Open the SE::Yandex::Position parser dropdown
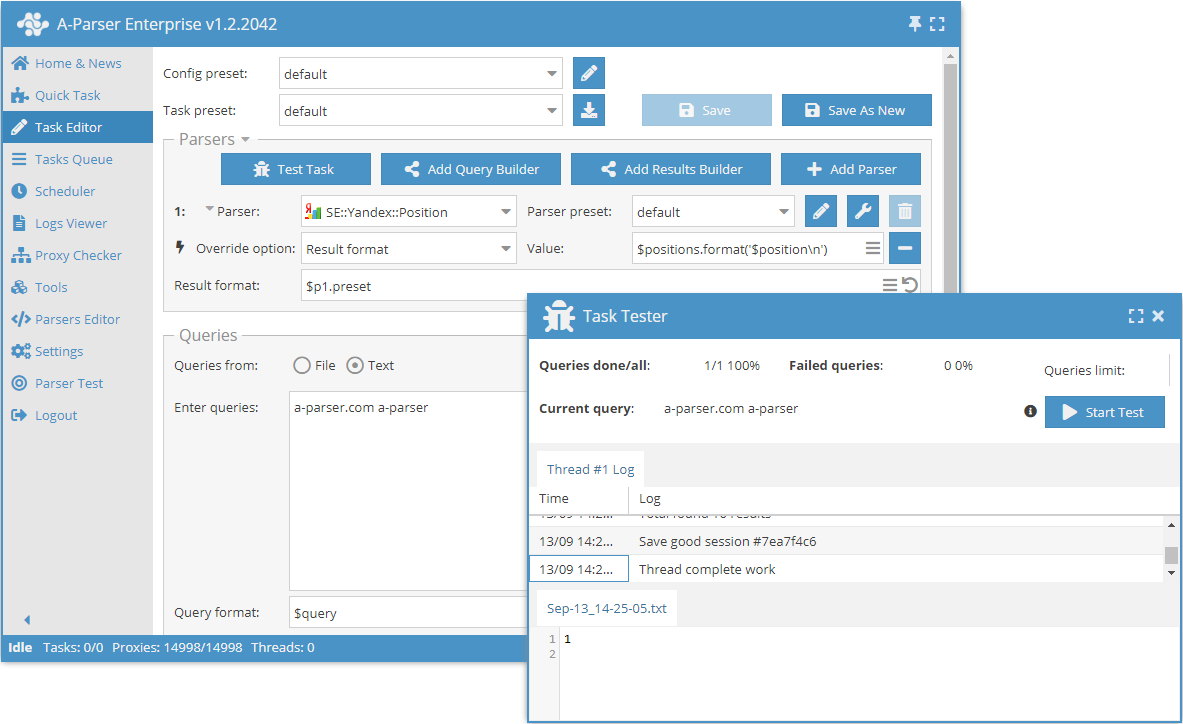 [505, 212]
